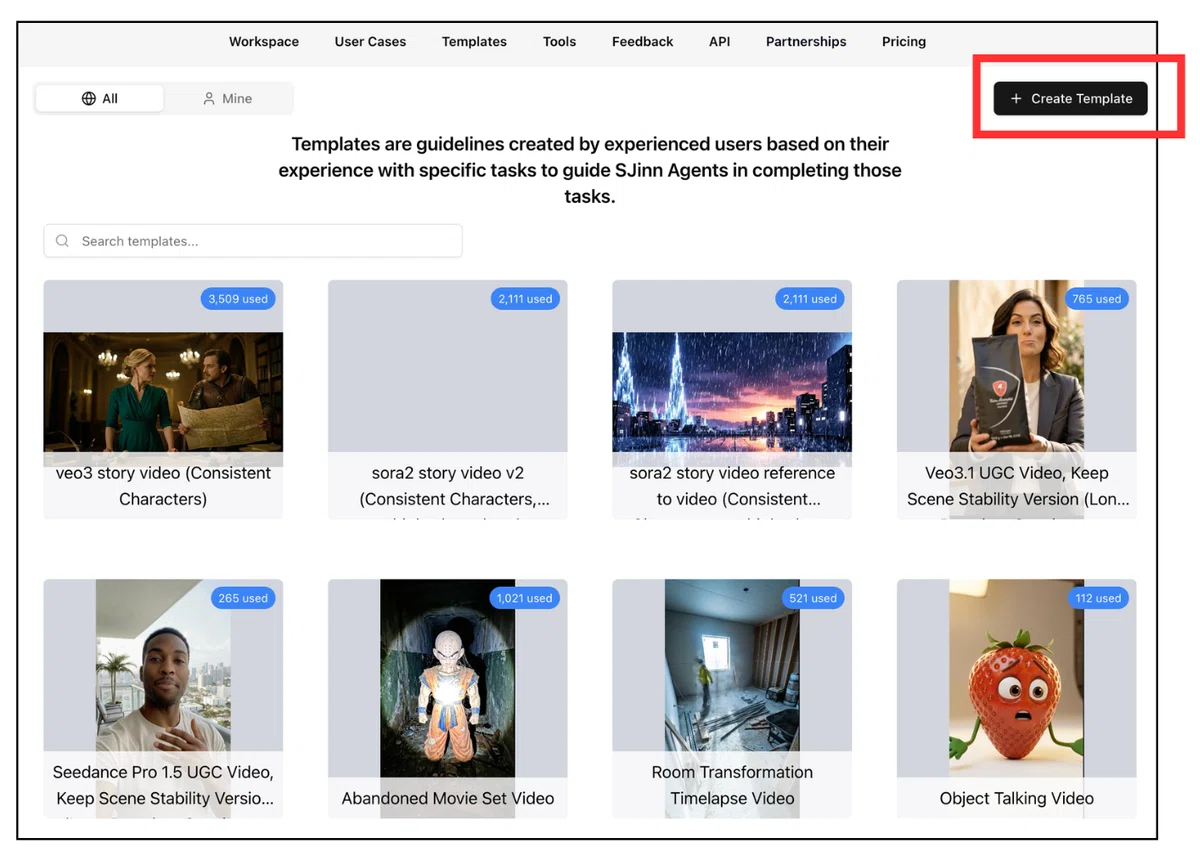Click the 521 used badge

point(812,598)
